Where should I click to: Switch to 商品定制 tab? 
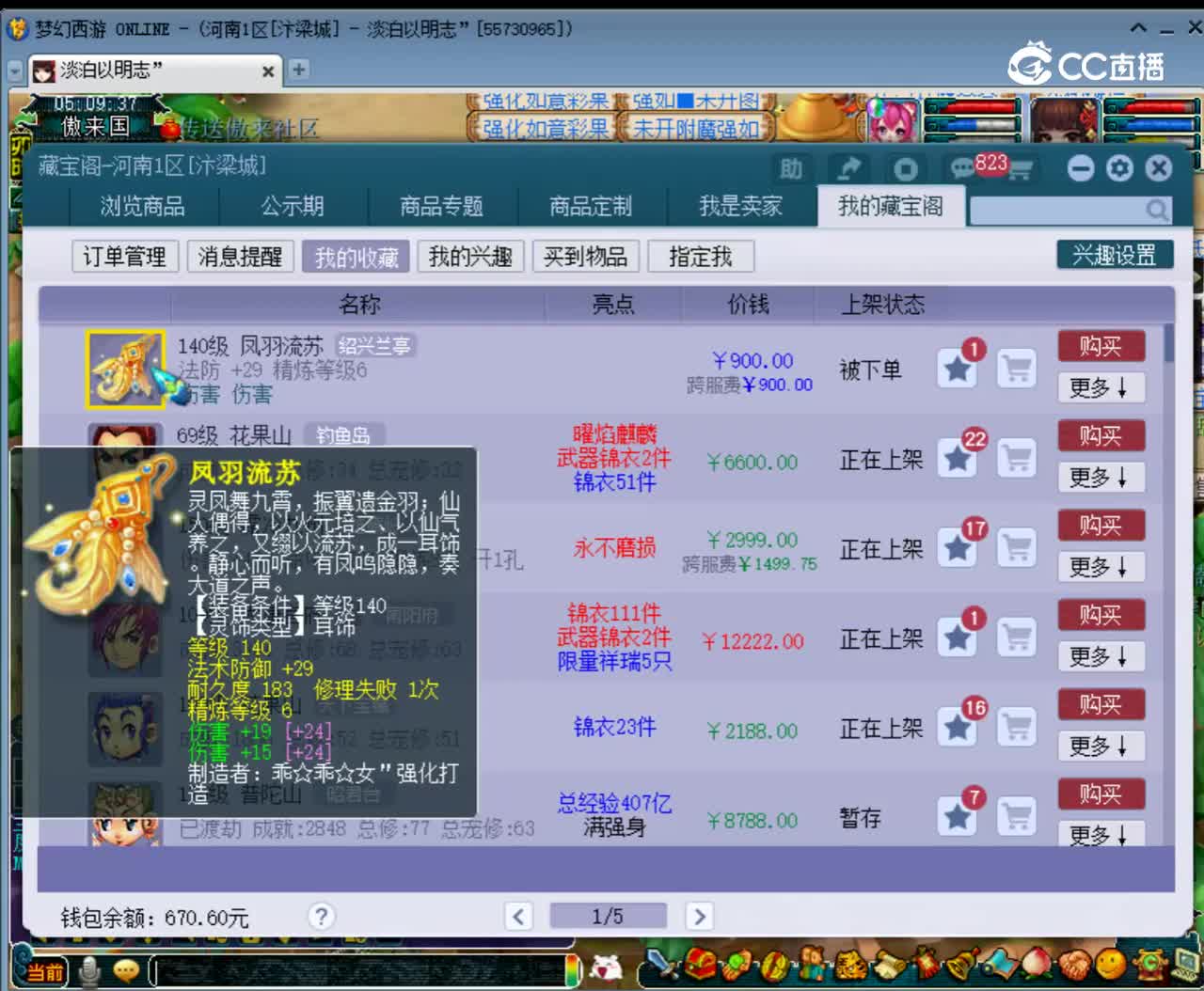591,206
